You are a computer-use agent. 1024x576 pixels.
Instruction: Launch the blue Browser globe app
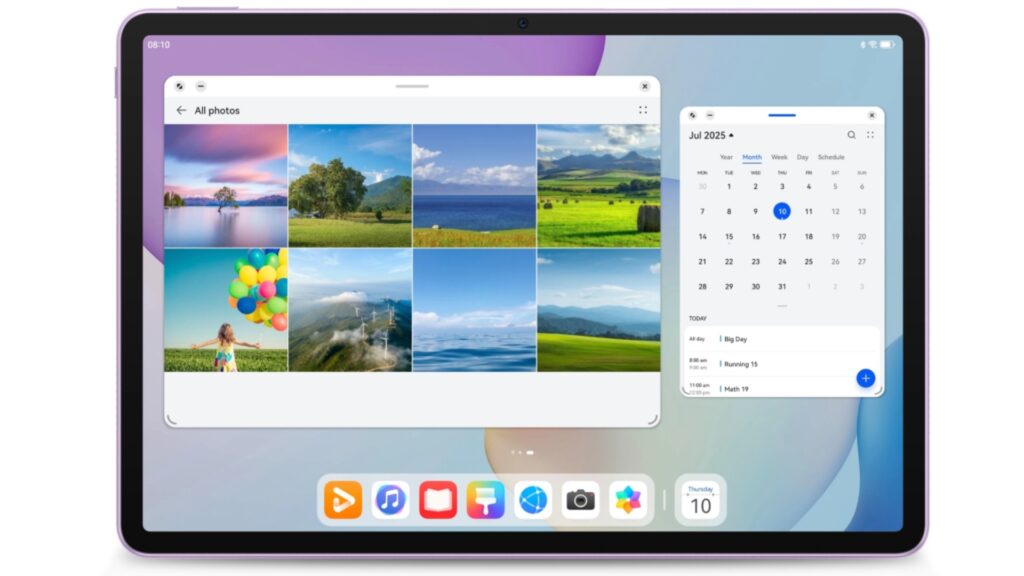pyautogui.click(x=533, y=499)
